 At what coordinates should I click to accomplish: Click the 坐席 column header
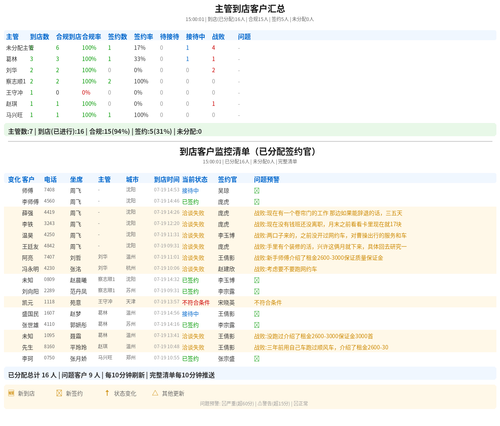(x=76, y=179)
